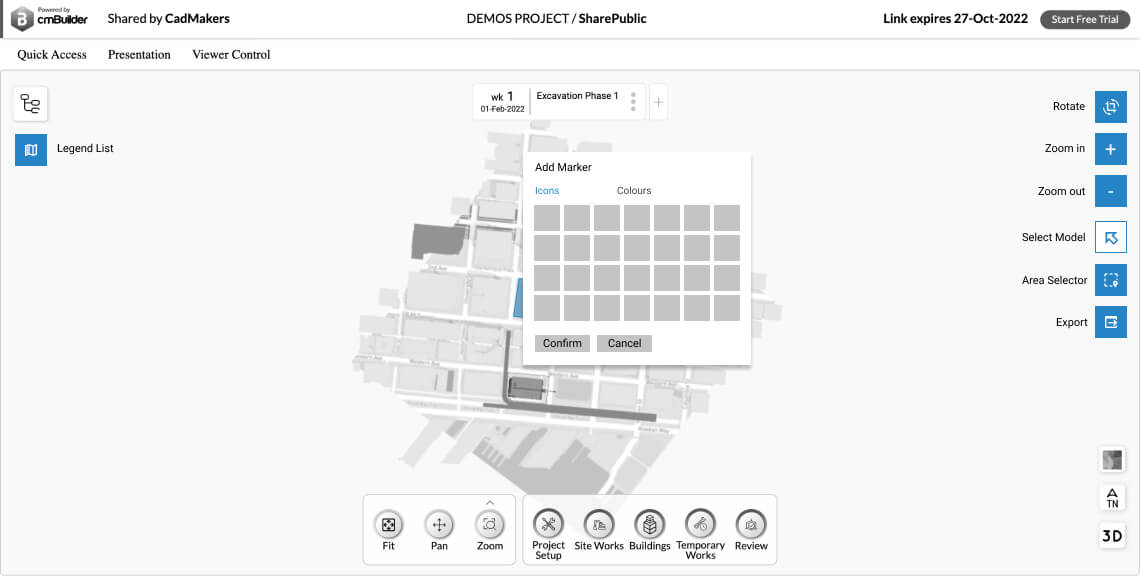Screen dimensions: 1140x576
Task: Confirm the Add Marker selection
Action: [562, 343]
